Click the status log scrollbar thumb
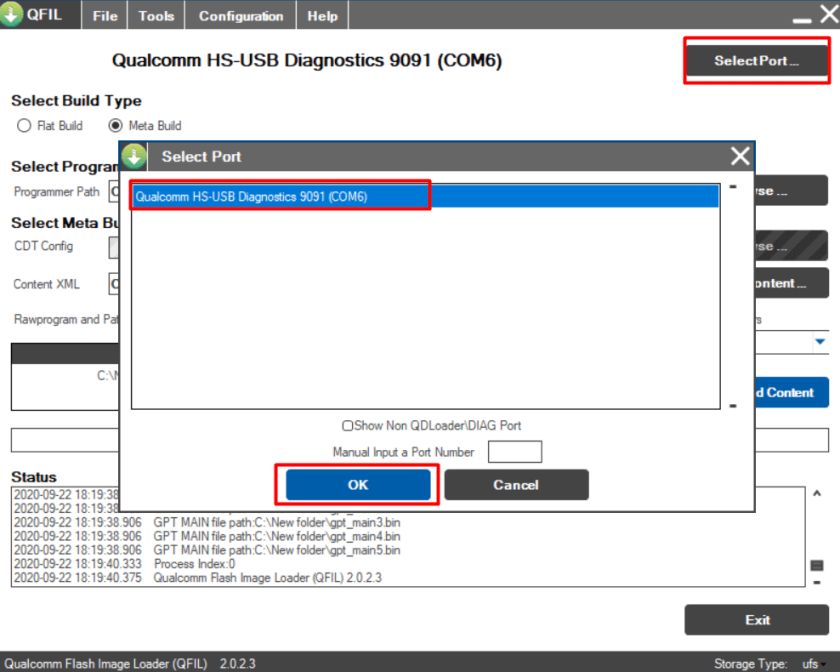 (816, 565)
